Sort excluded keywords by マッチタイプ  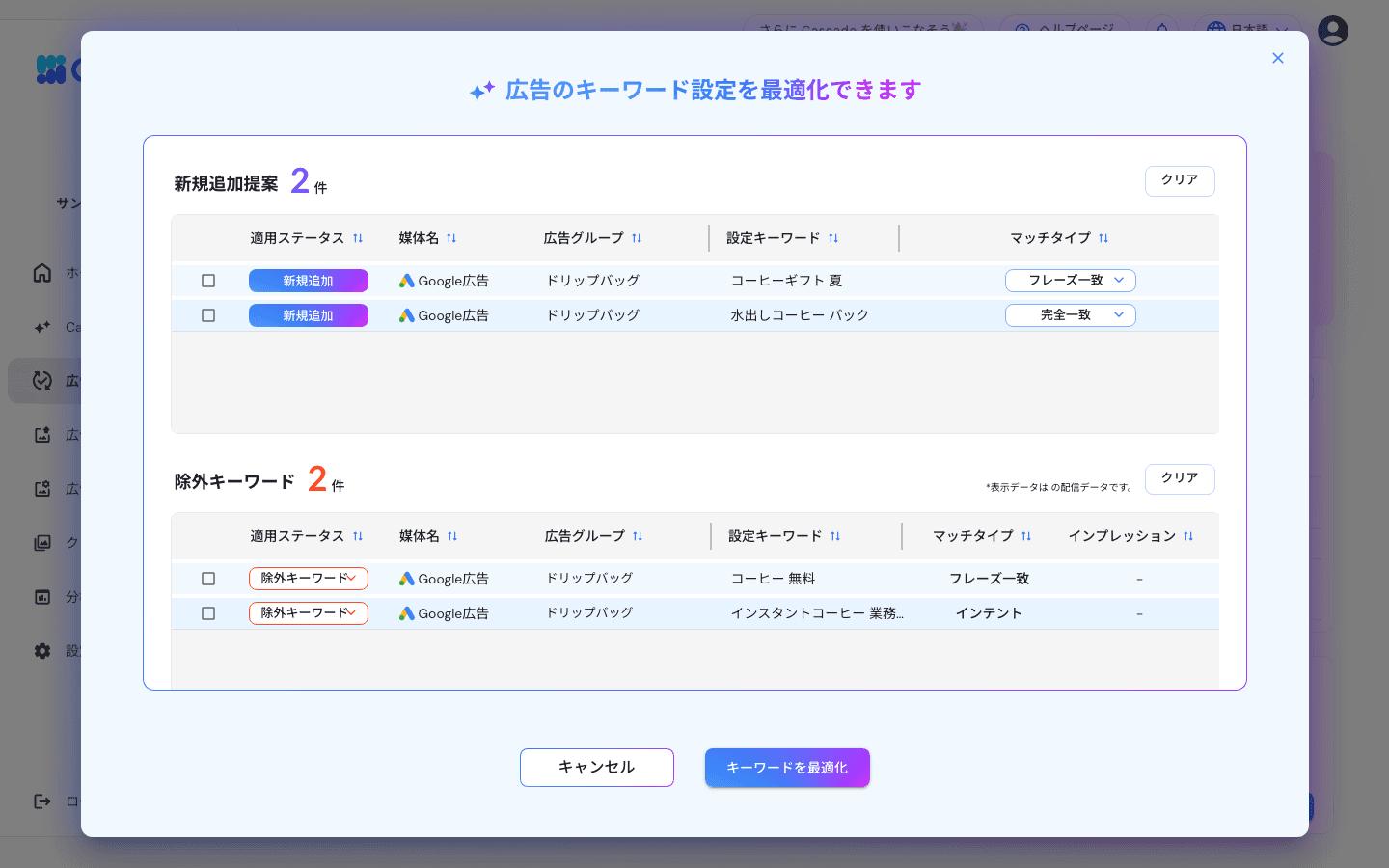click(1026, 536)
